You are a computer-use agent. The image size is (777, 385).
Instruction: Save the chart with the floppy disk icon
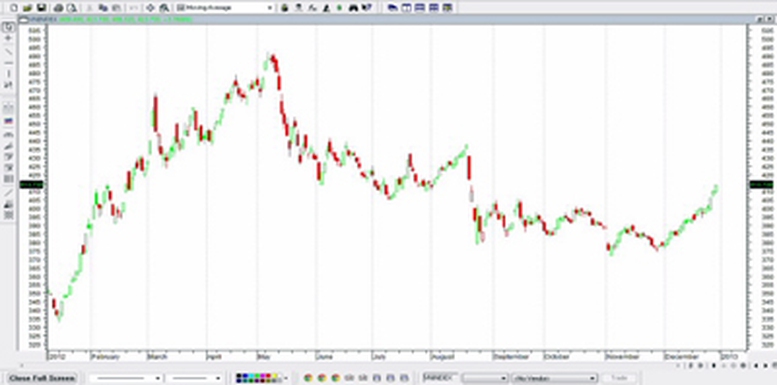[41, 7]
